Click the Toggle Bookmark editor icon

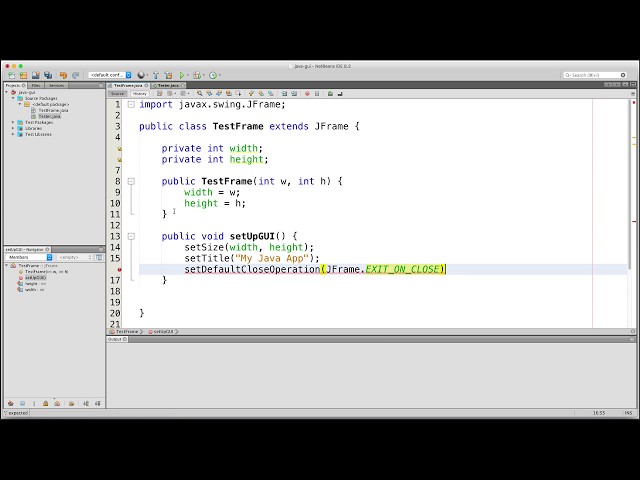tap(270, 94)
